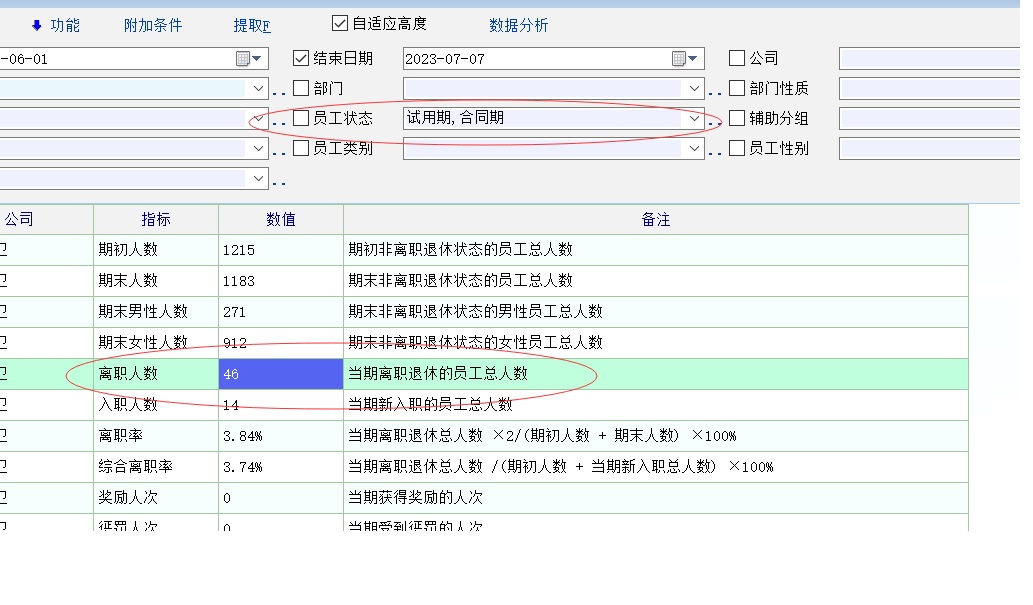
Task: Click the ellipsis button after the 员工类别 dropdown
Action: point(715,151)
